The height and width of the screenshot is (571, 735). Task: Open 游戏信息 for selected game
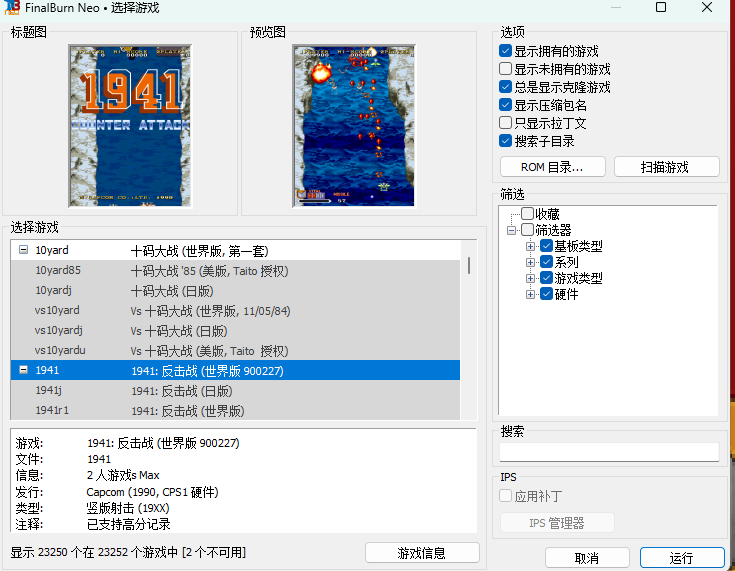coord(422,553)
